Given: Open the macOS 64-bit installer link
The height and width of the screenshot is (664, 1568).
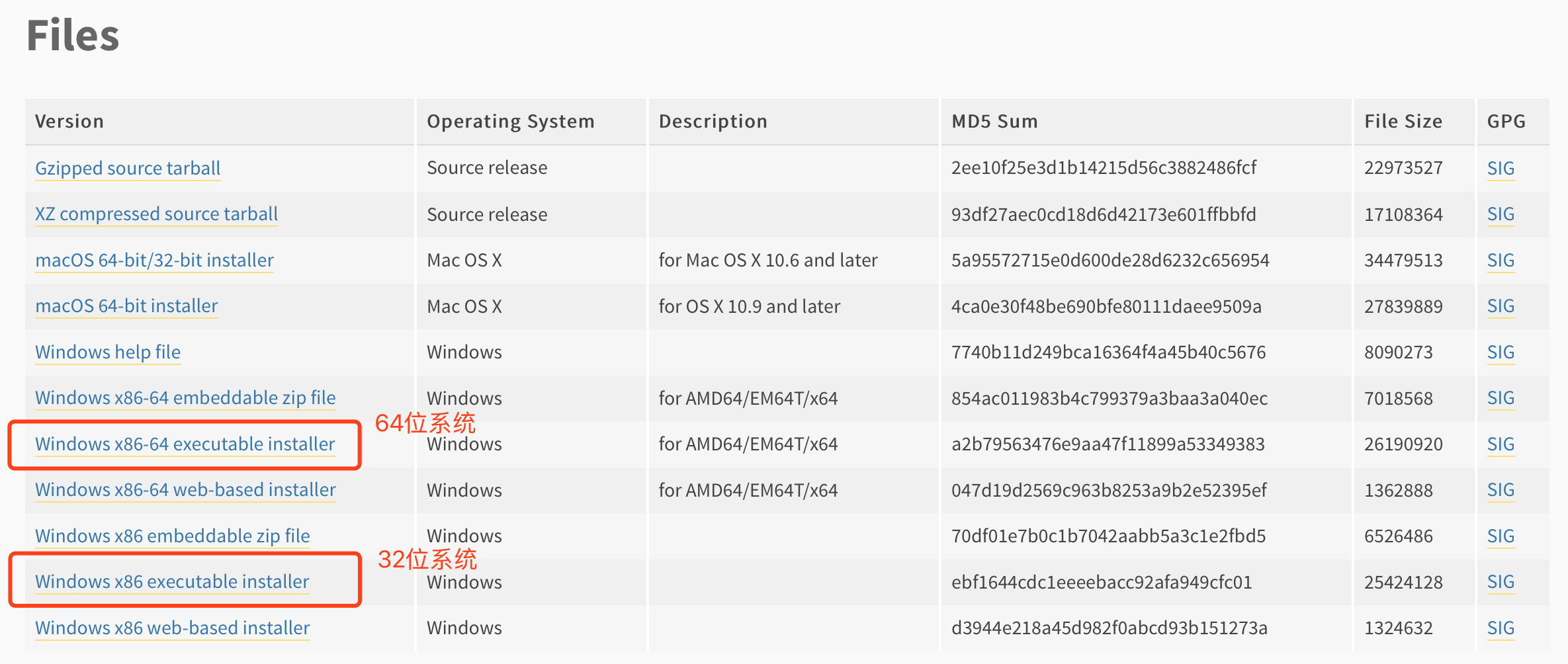Looking at the screenshot, I should [x=126, y=306].
